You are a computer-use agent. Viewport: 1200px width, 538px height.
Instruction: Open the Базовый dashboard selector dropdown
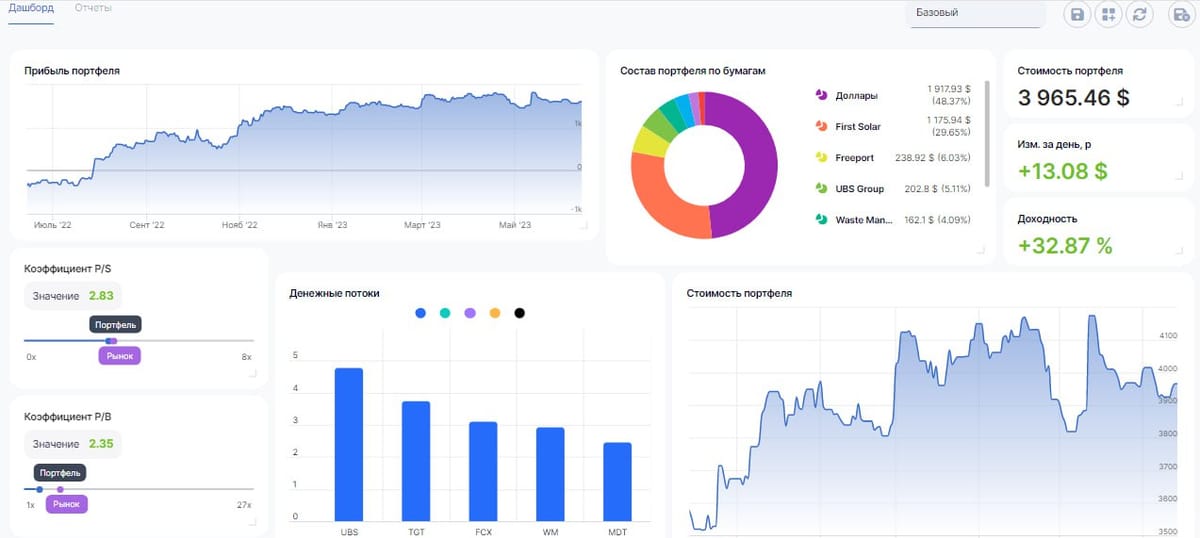tap(975, 13)
